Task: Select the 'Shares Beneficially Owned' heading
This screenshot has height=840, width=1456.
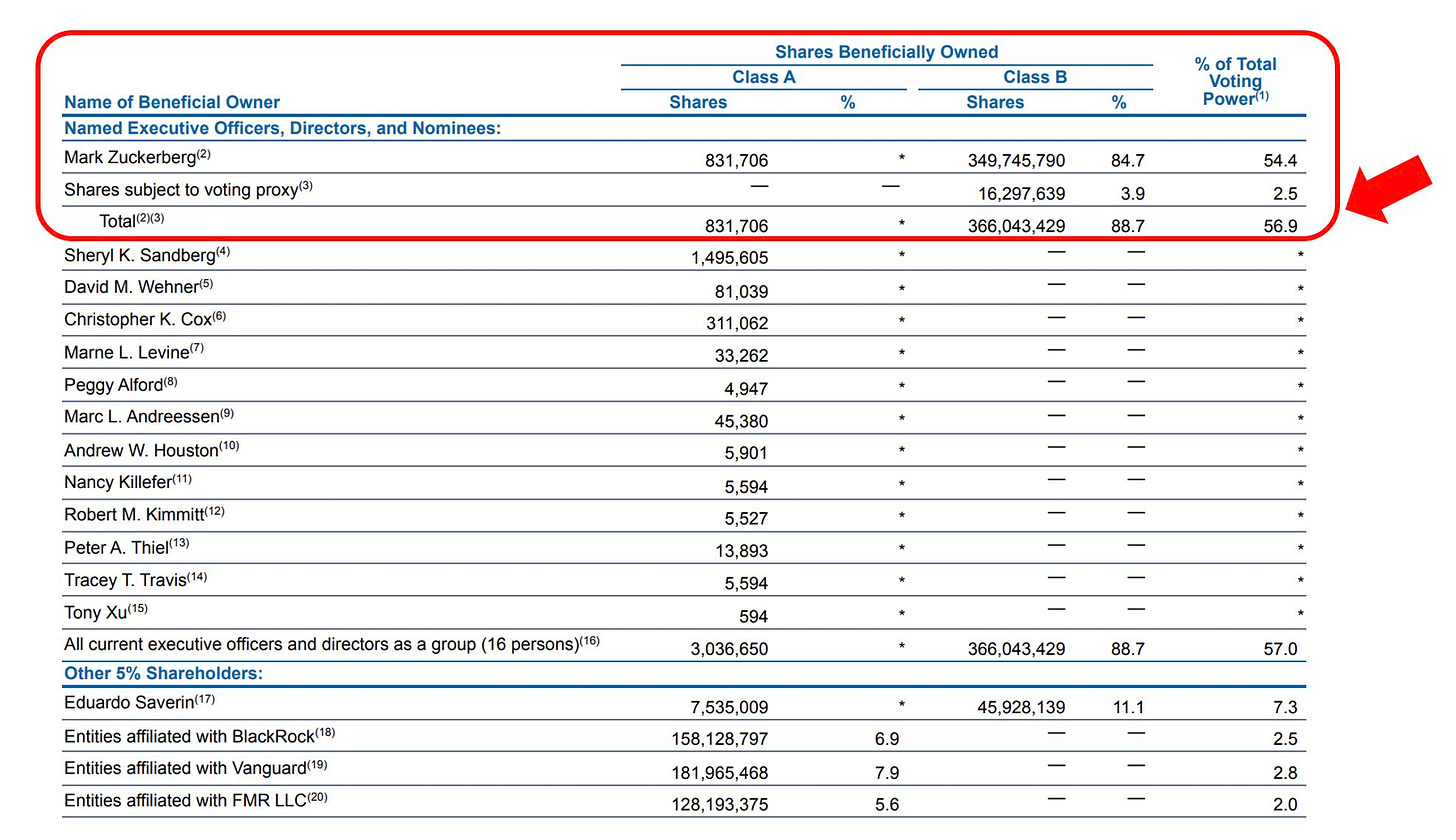Action: 886,52
